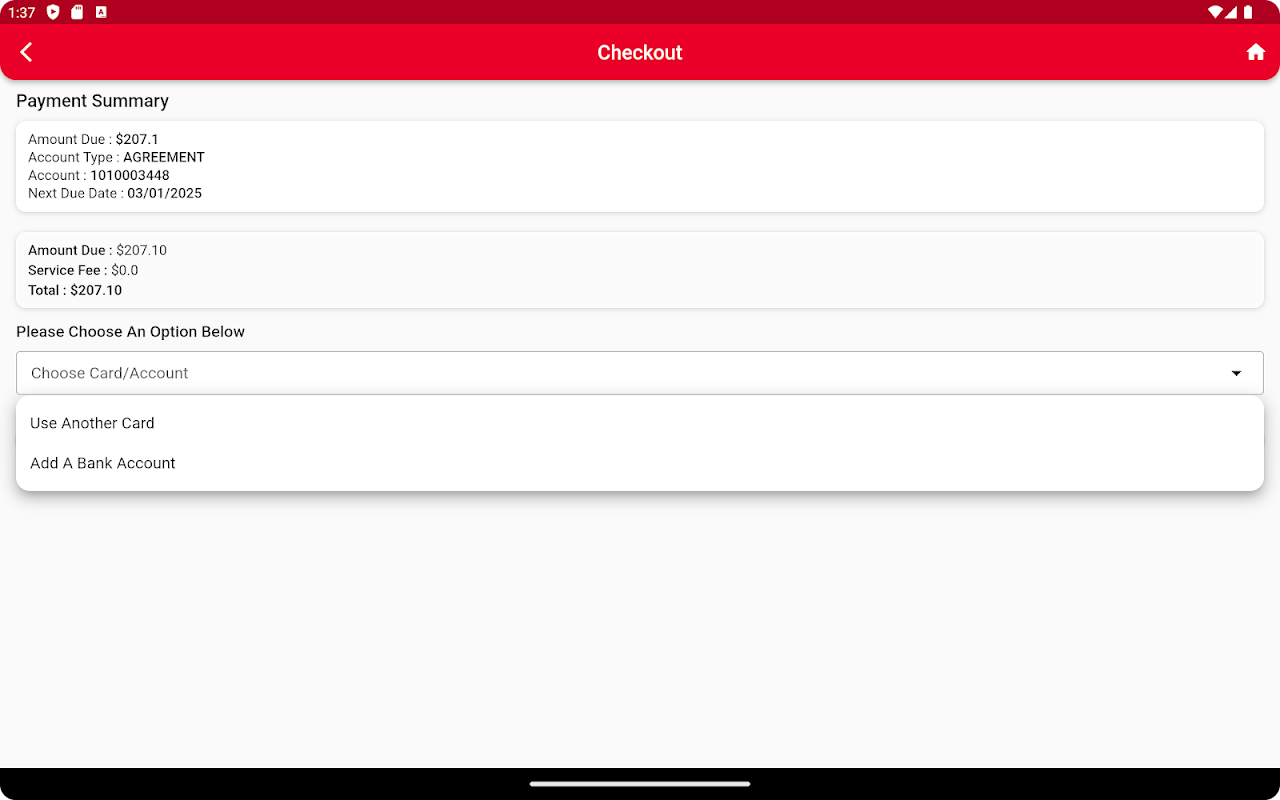The image size is (1280, 800).
Task: Tap the letter A notification icon
Action: pos(101,12)
